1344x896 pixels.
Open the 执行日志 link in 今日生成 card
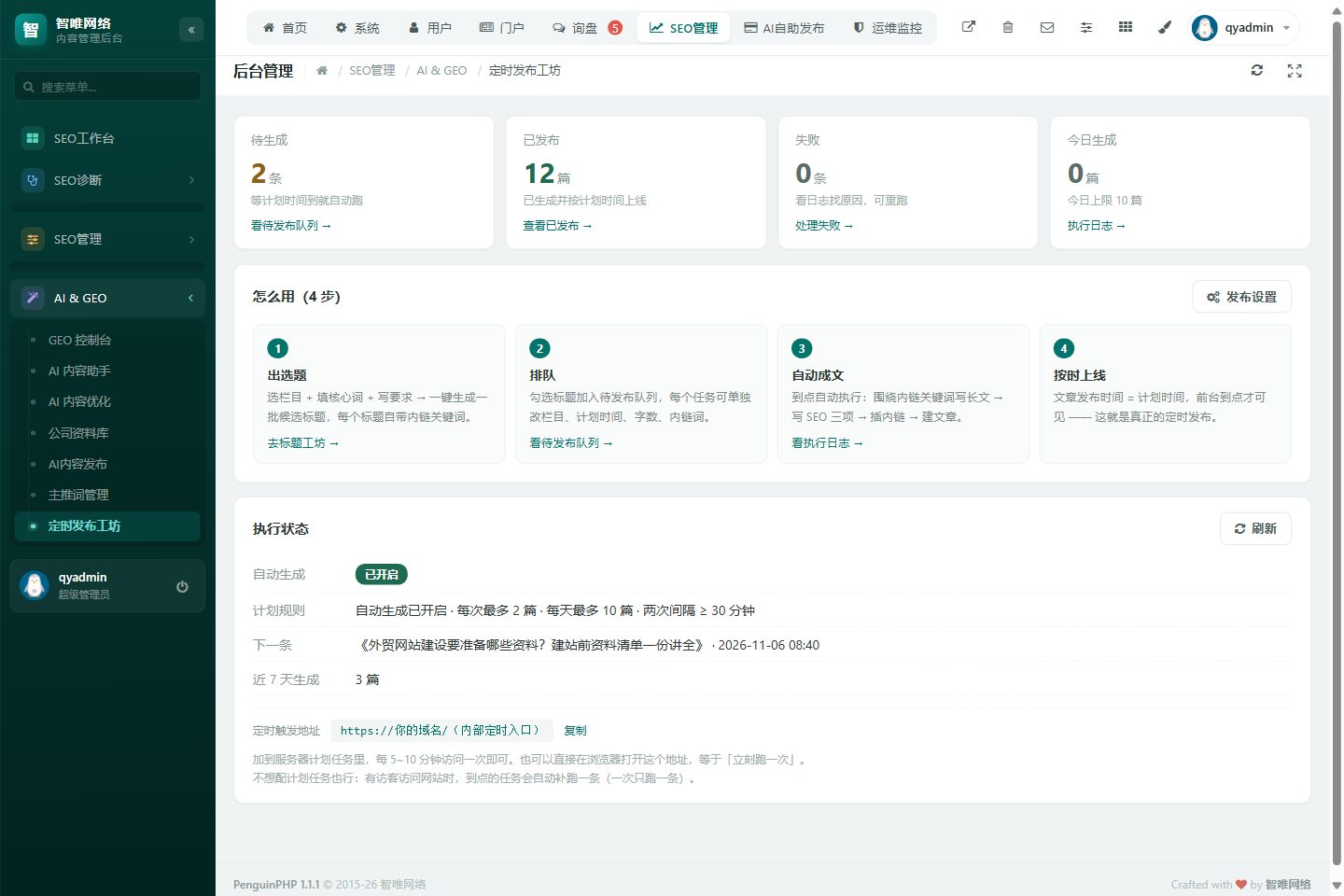(1097, 226)
